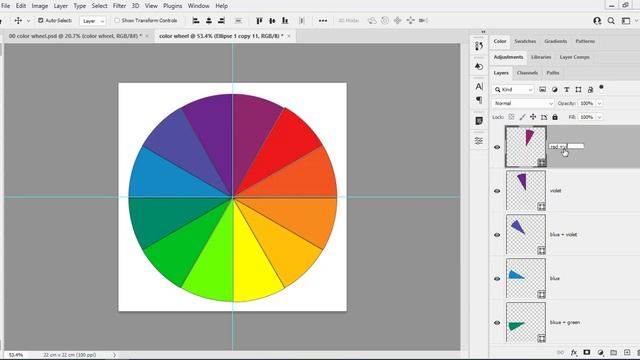Viewport: 640px width, 360px height.
Task: Hide the violet layer via eye icon
Action: pos(497,191)
